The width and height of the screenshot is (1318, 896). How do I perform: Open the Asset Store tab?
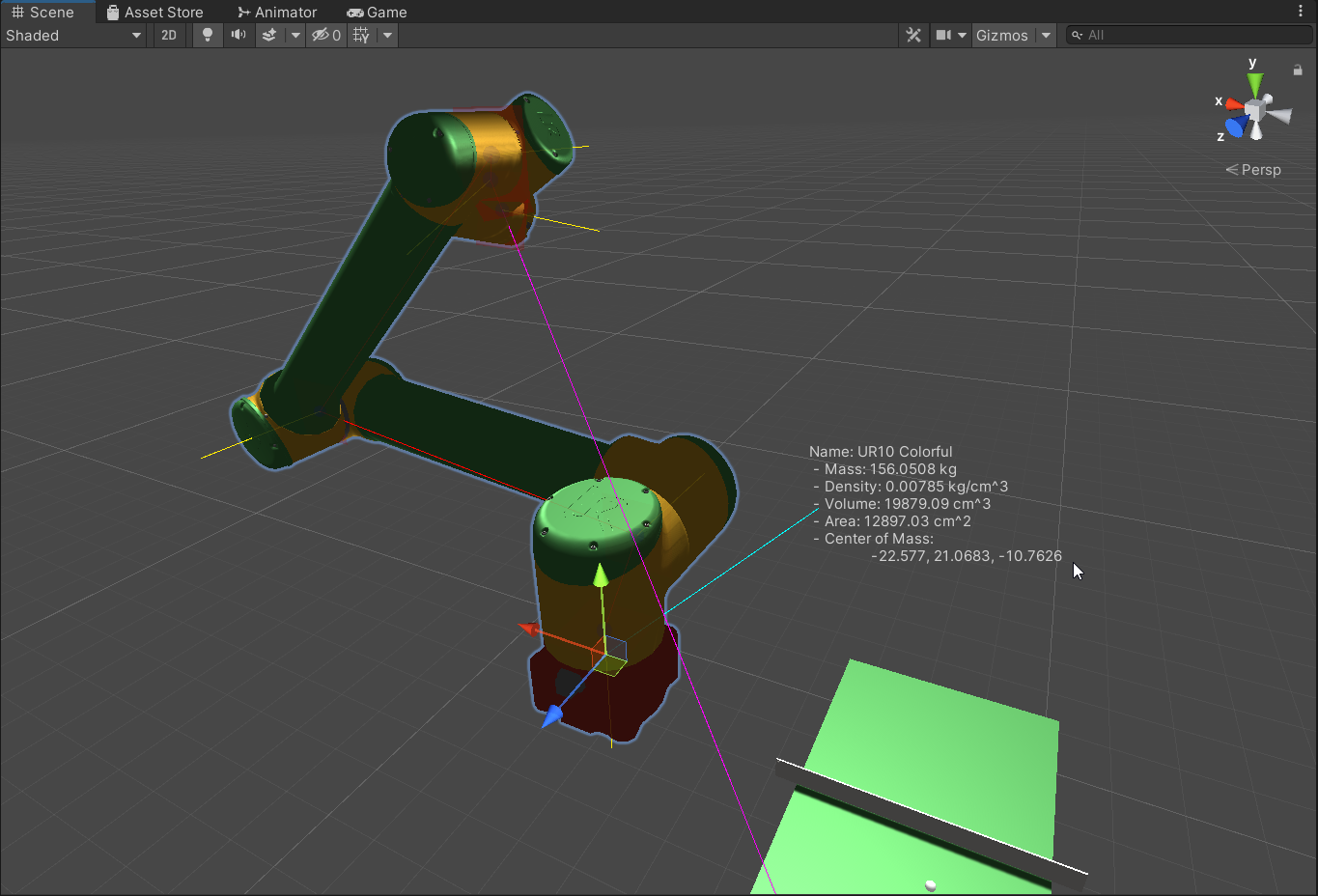click(x=154, y=13)
